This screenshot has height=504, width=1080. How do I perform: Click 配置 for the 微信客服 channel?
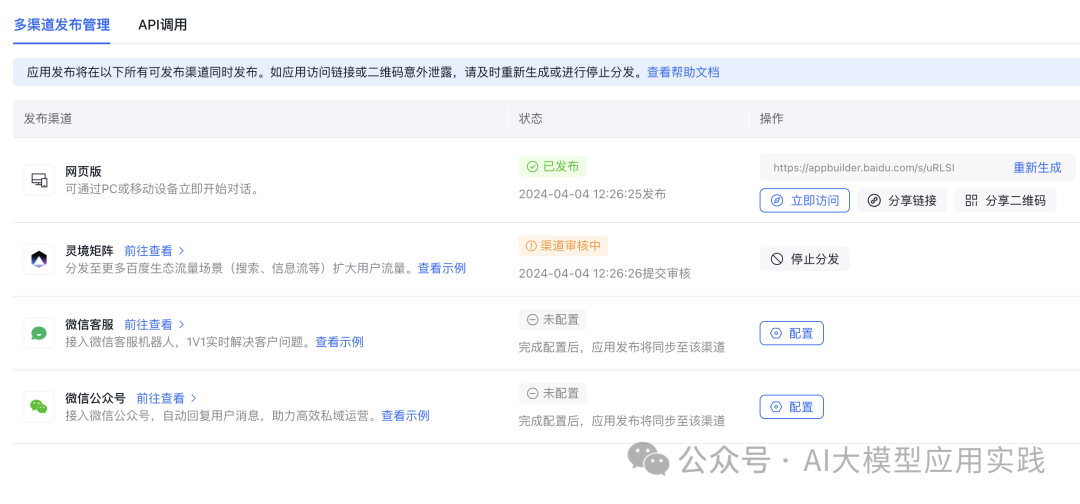tap(791, 333)
